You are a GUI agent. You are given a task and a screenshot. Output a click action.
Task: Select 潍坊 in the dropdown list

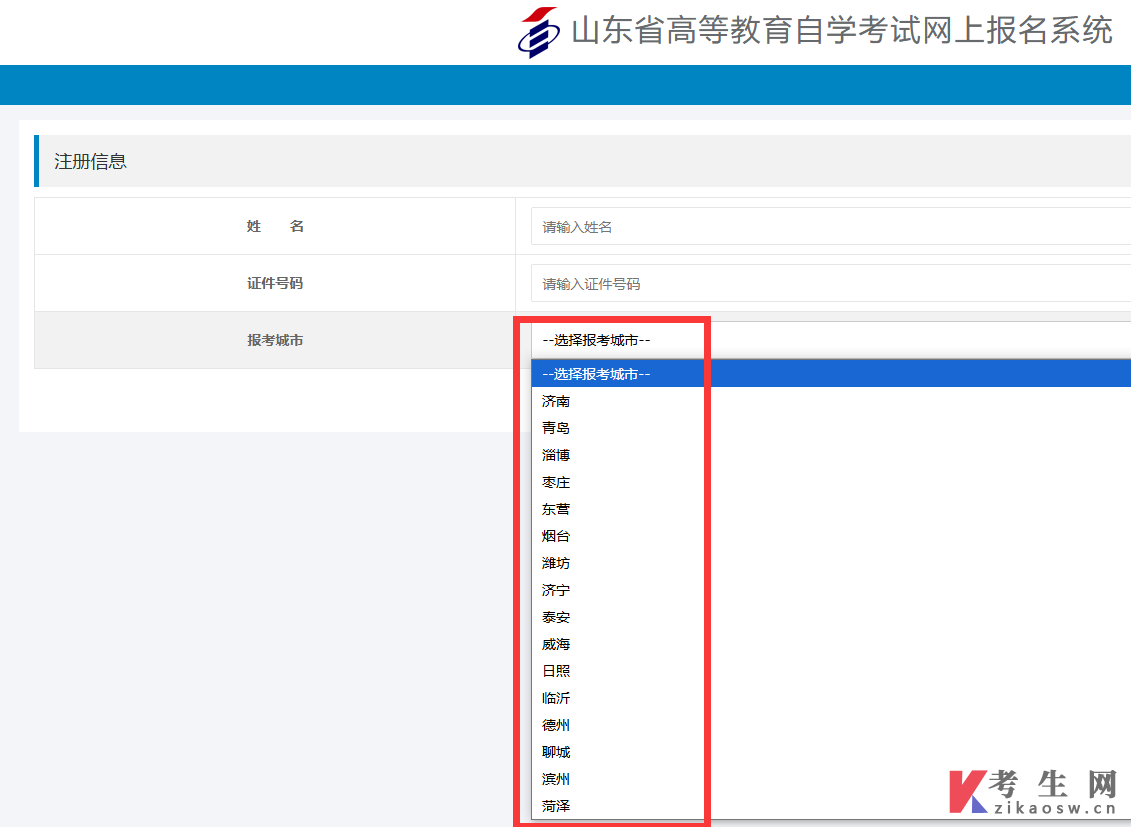(831, 563)
